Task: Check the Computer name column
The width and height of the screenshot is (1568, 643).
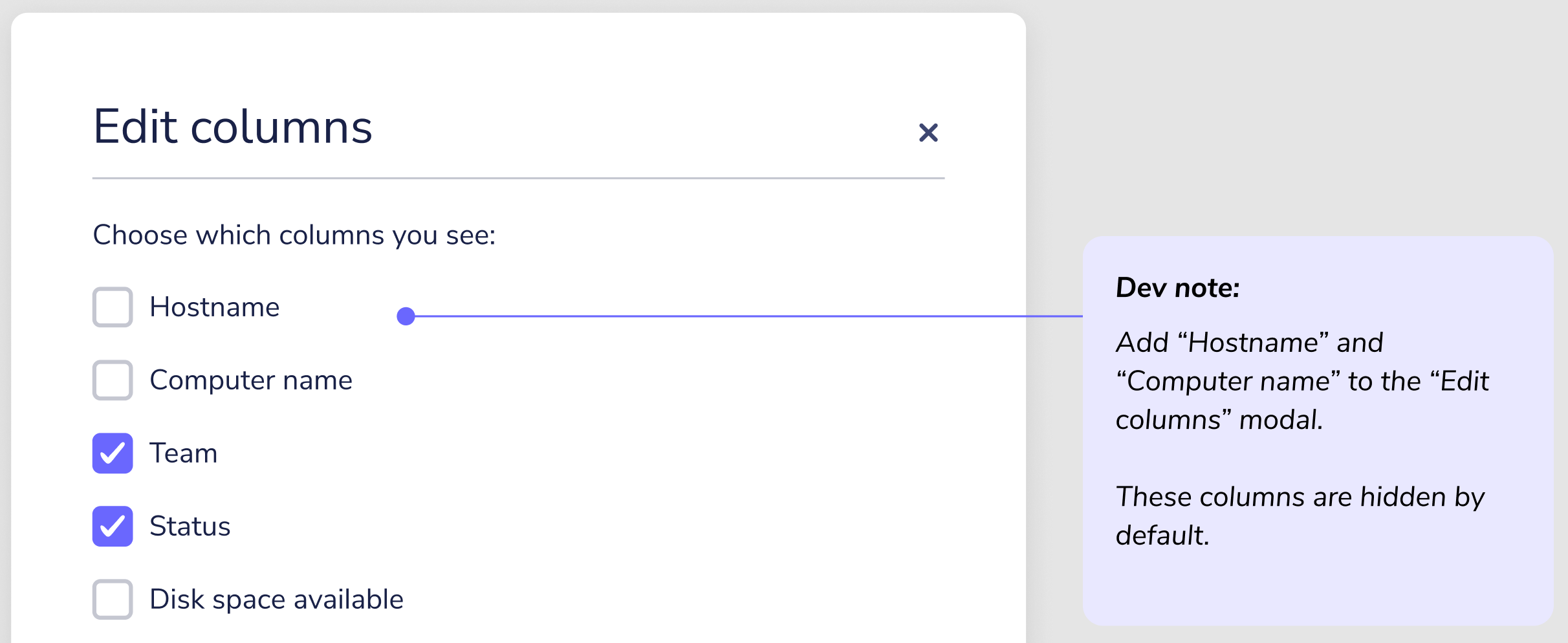Action: tap(112, 380)
